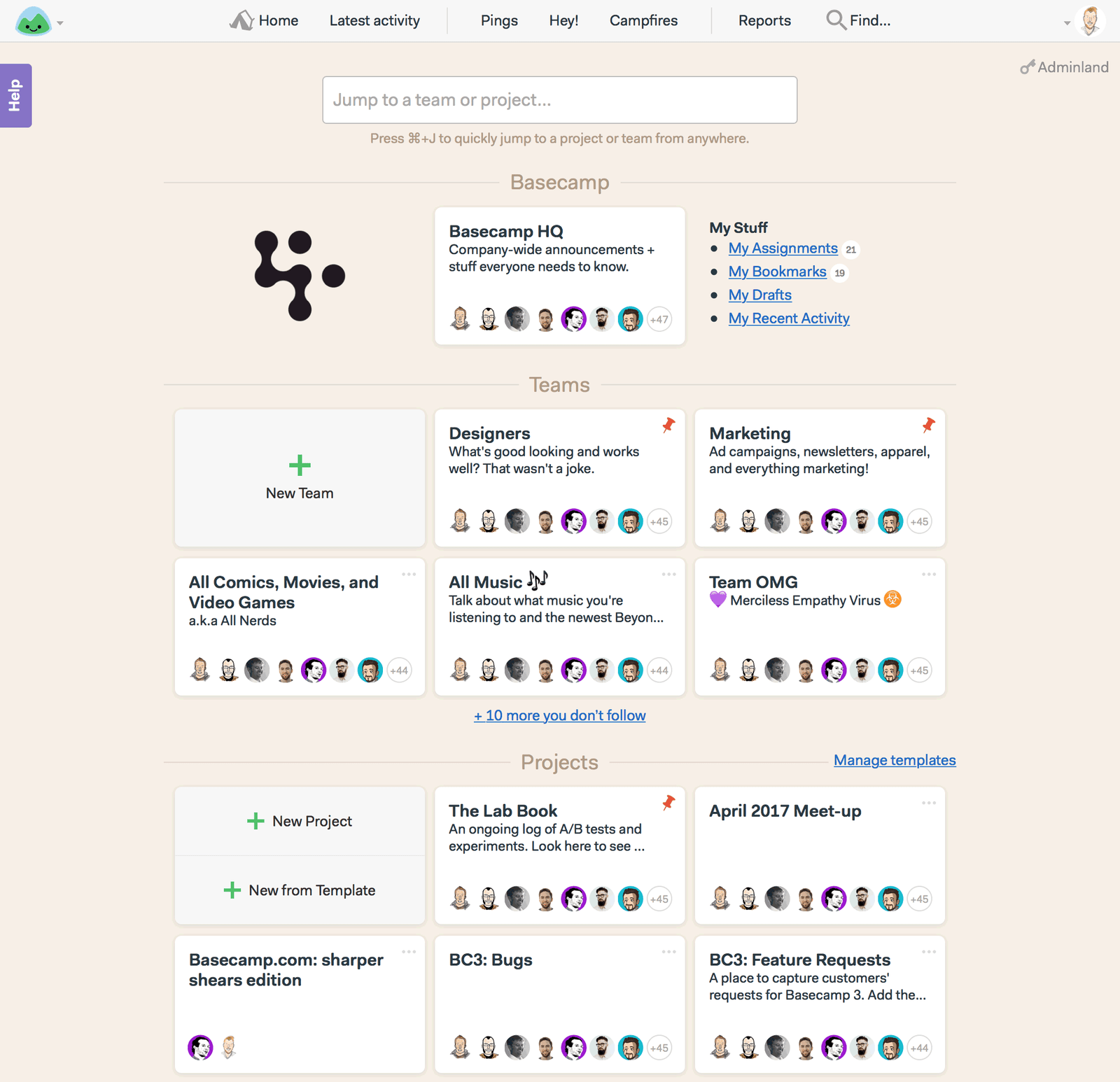Open My Drafts link
Image resolution: width=1120 pixels, height=1082 pixels.
tap(759, 295)
